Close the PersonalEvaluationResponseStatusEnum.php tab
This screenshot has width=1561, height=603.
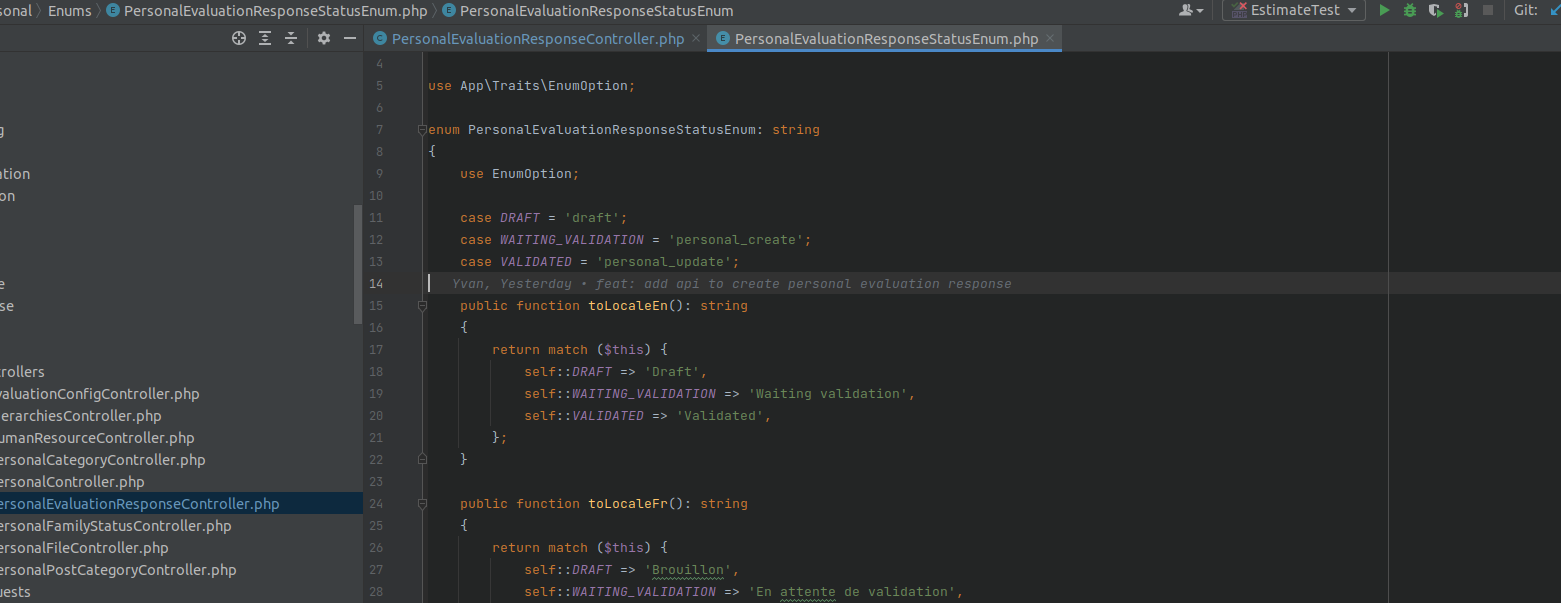(x=1050, y=39)
